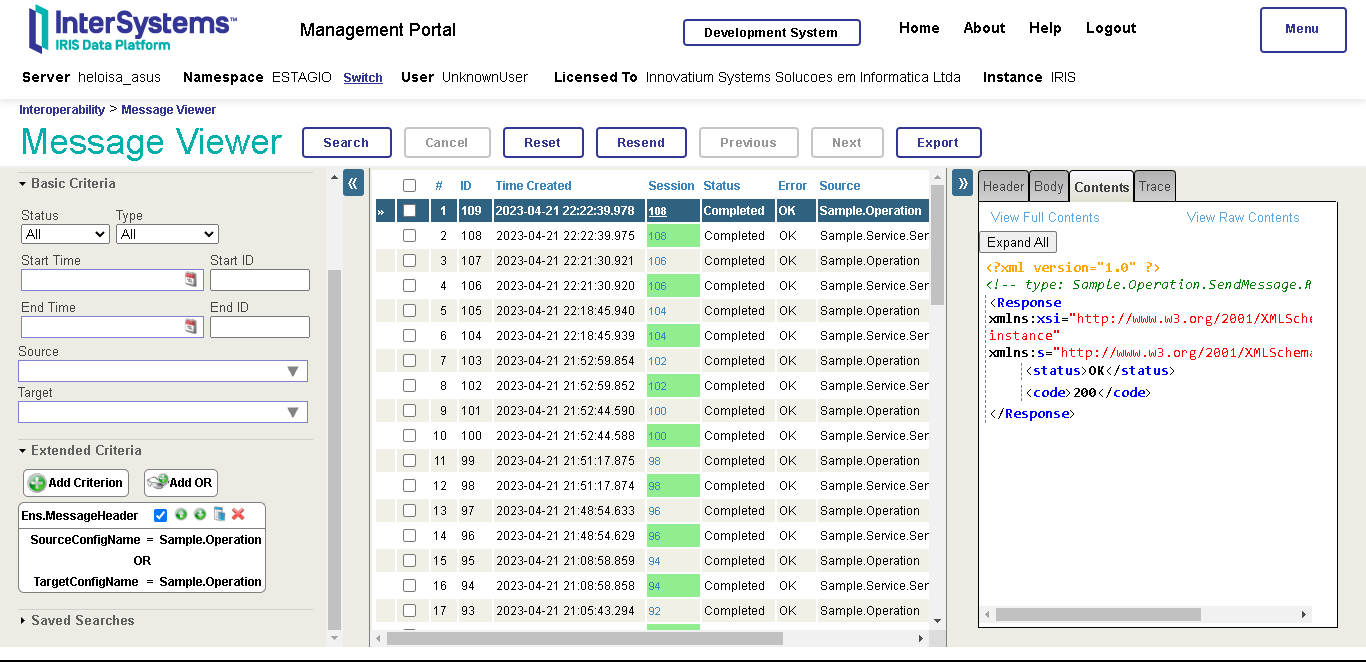Collapse the left search criteria panel
Screen dimensions: 1366x662
pyautogui.click(x=353, y=183)
